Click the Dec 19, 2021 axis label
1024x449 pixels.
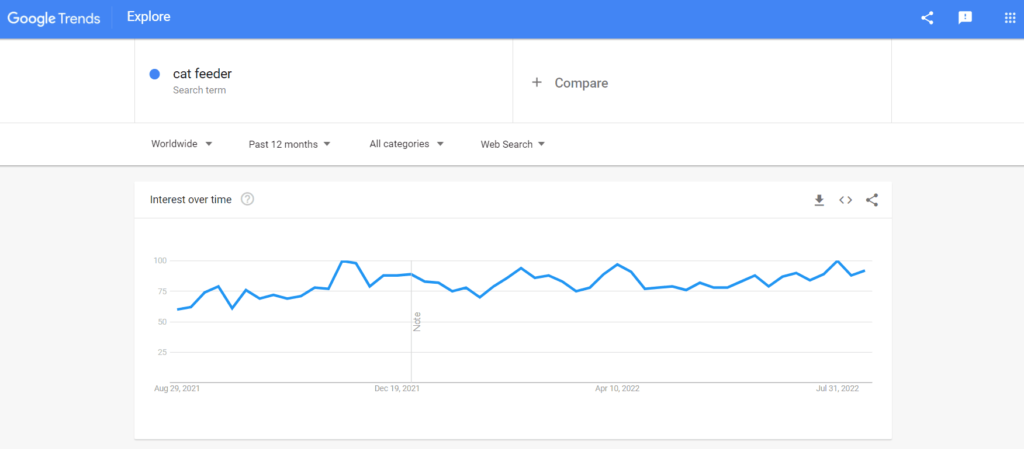[396, 388]
